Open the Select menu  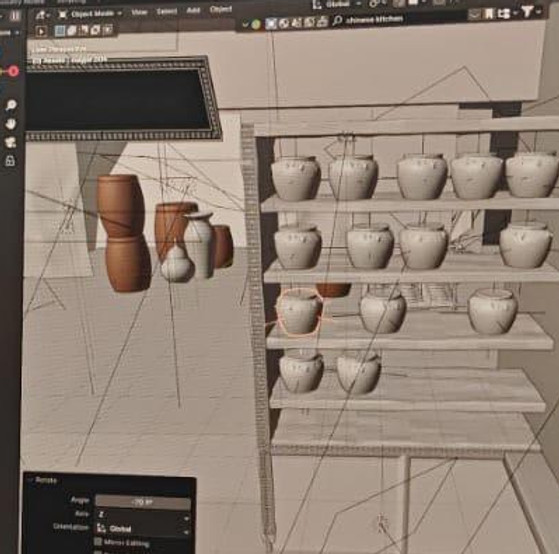coord(166,11)
